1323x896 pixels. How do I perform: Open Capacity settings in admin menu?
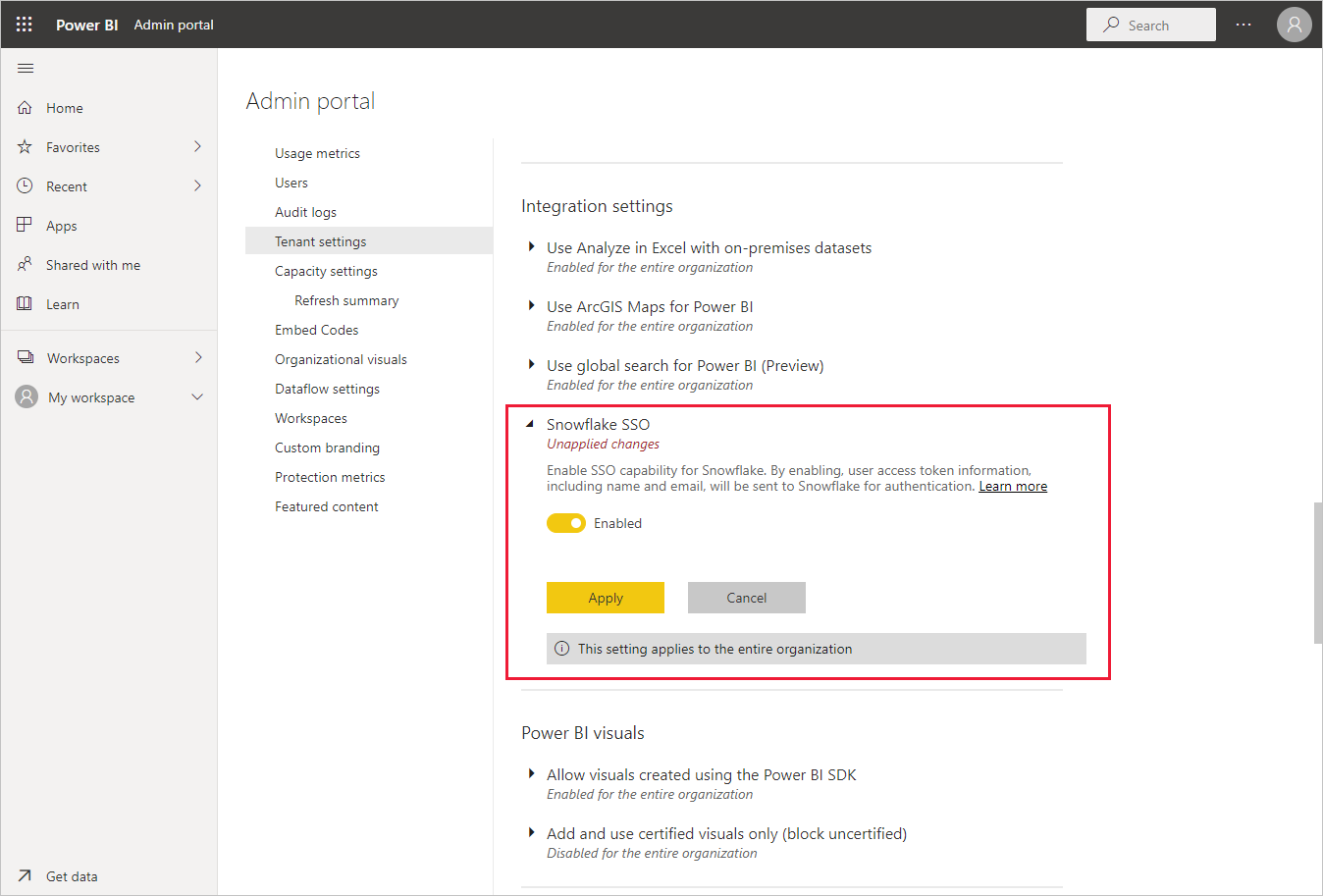click(x=326, y=271)
